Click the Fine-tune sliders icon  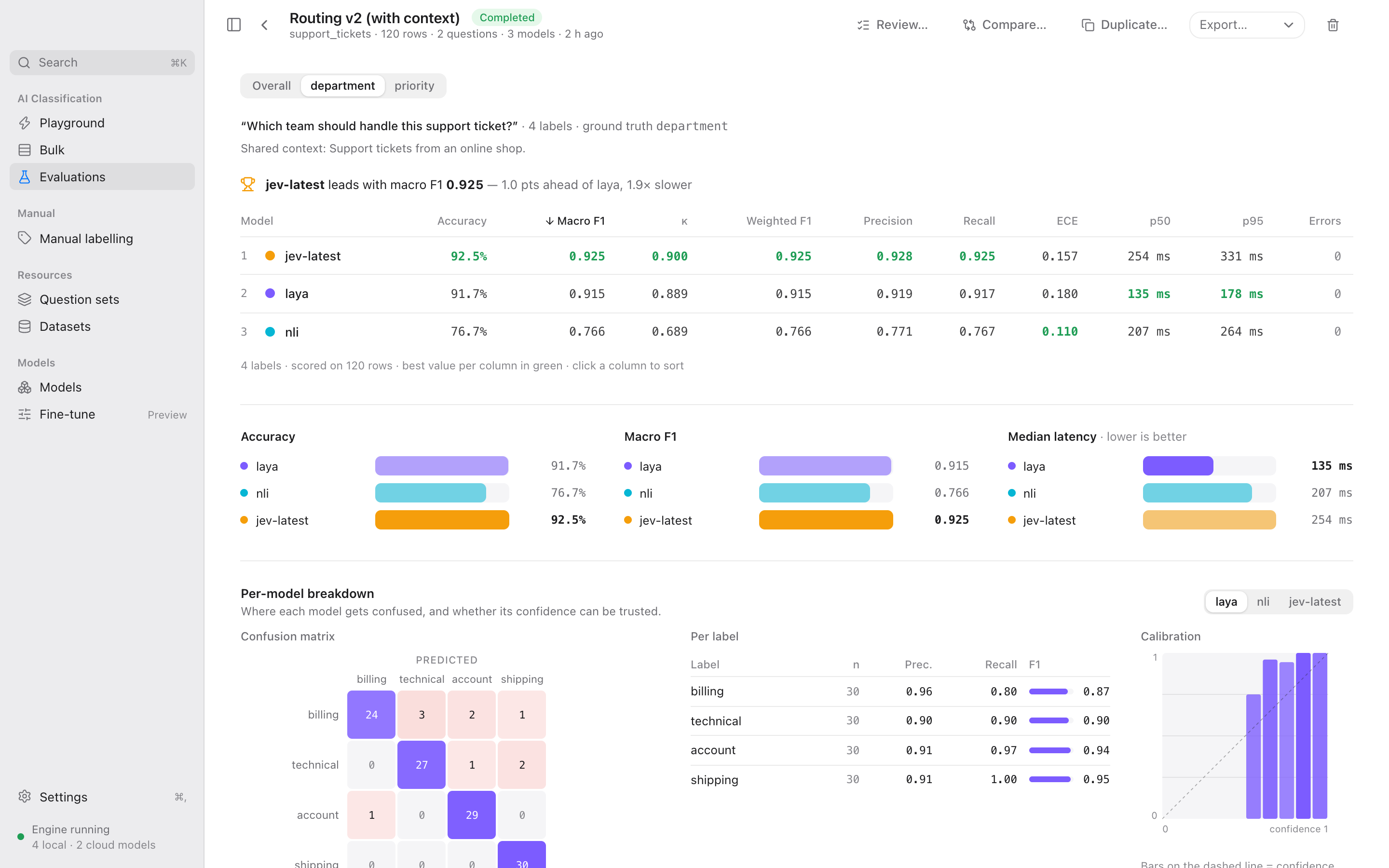tap(24, 414)
